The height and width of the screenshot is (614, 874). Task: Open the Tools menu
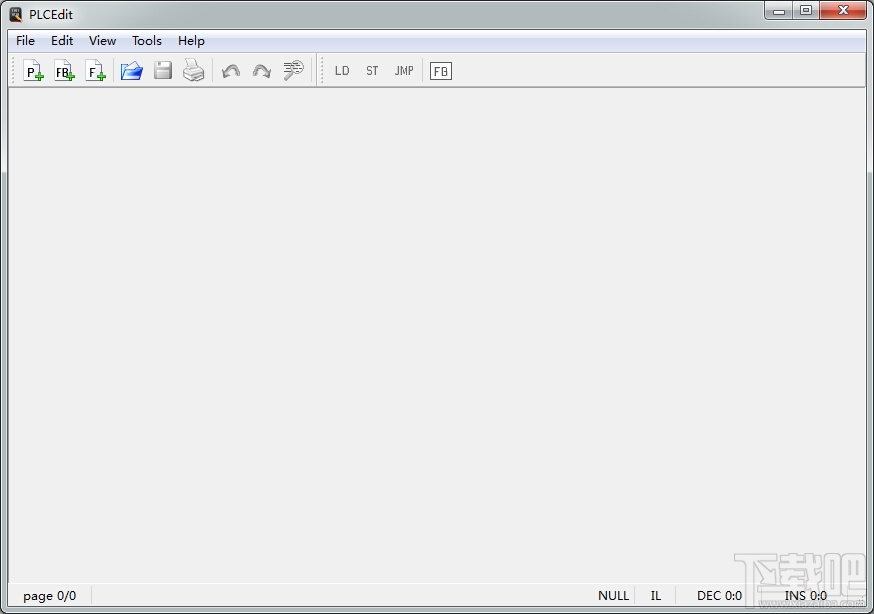coord(147,41)
